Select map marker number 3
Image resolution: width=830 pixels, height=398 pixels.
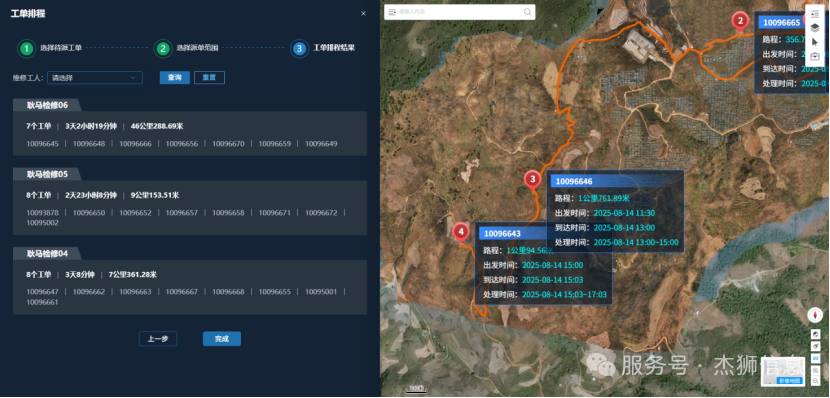532,180
